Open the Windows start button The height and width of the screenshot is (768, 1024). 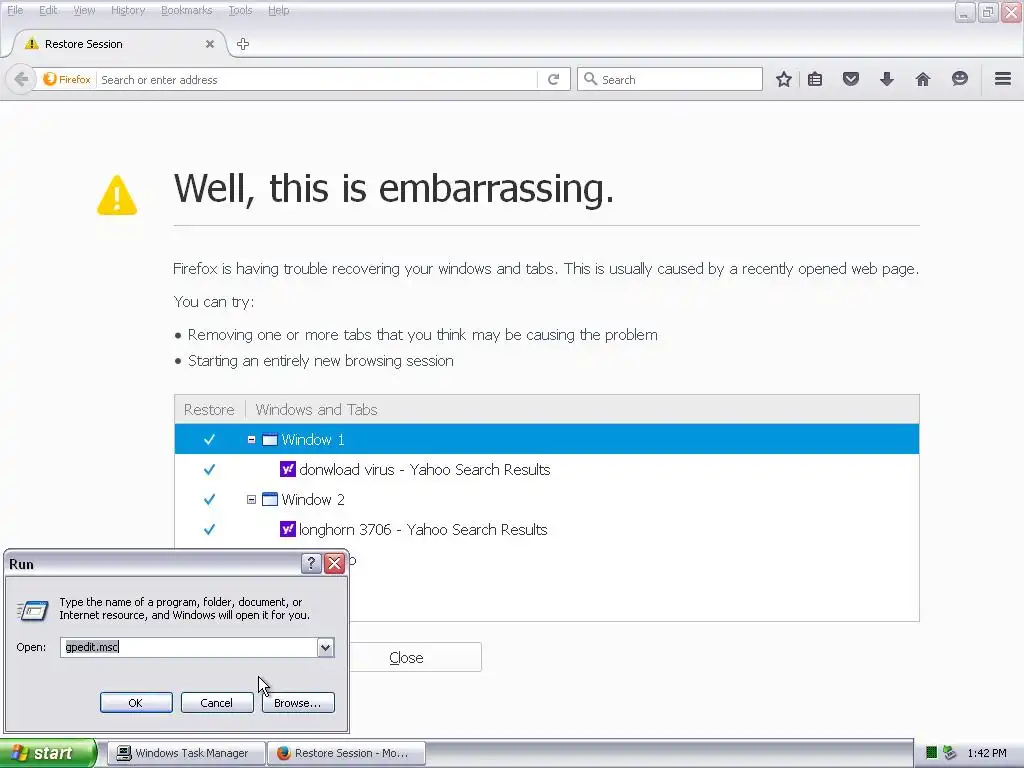48,753
